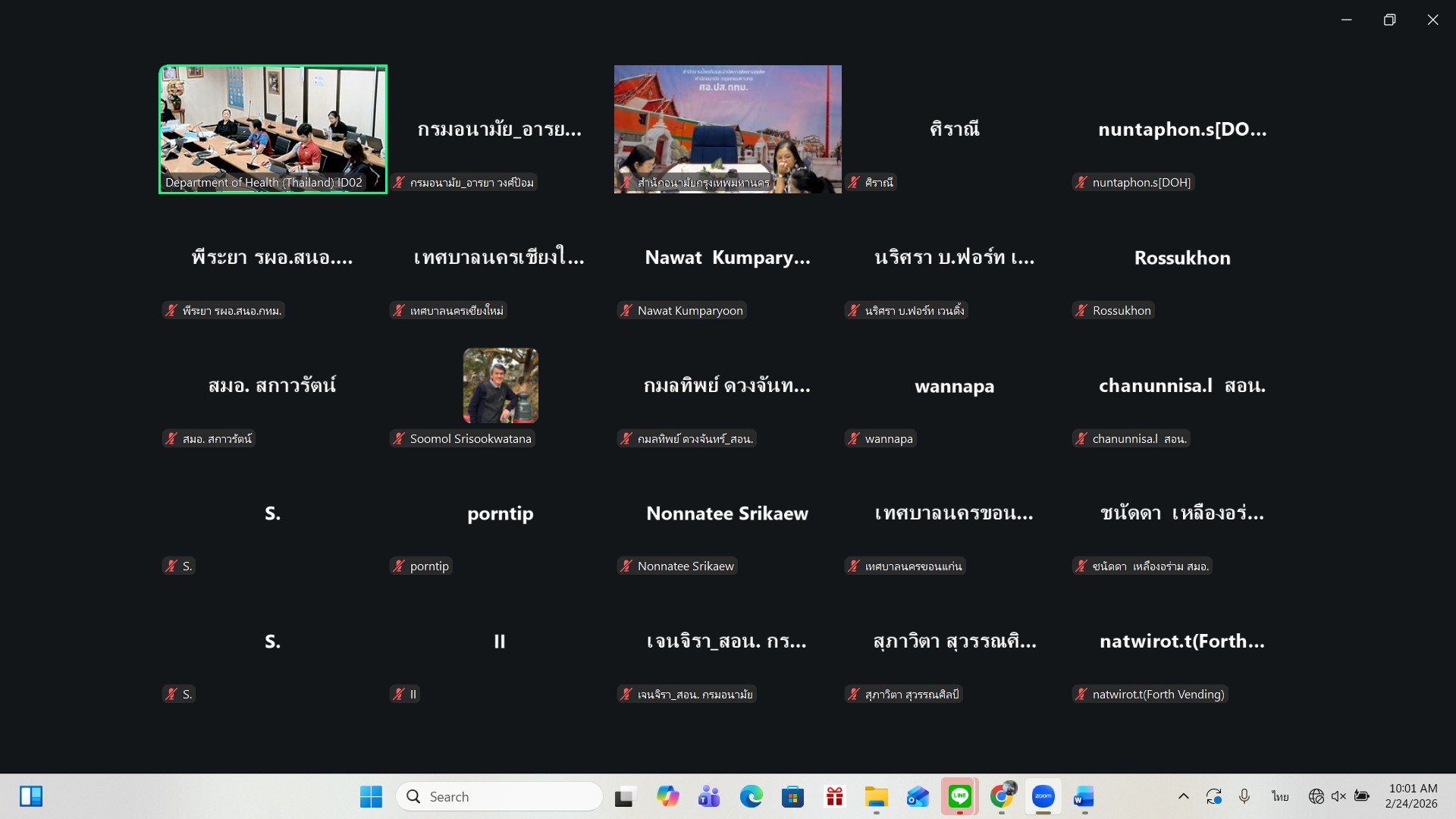Select Soomol Srisookwatana profile picture
This screenshot has height=819, width=1456.
tap(500, 385)
